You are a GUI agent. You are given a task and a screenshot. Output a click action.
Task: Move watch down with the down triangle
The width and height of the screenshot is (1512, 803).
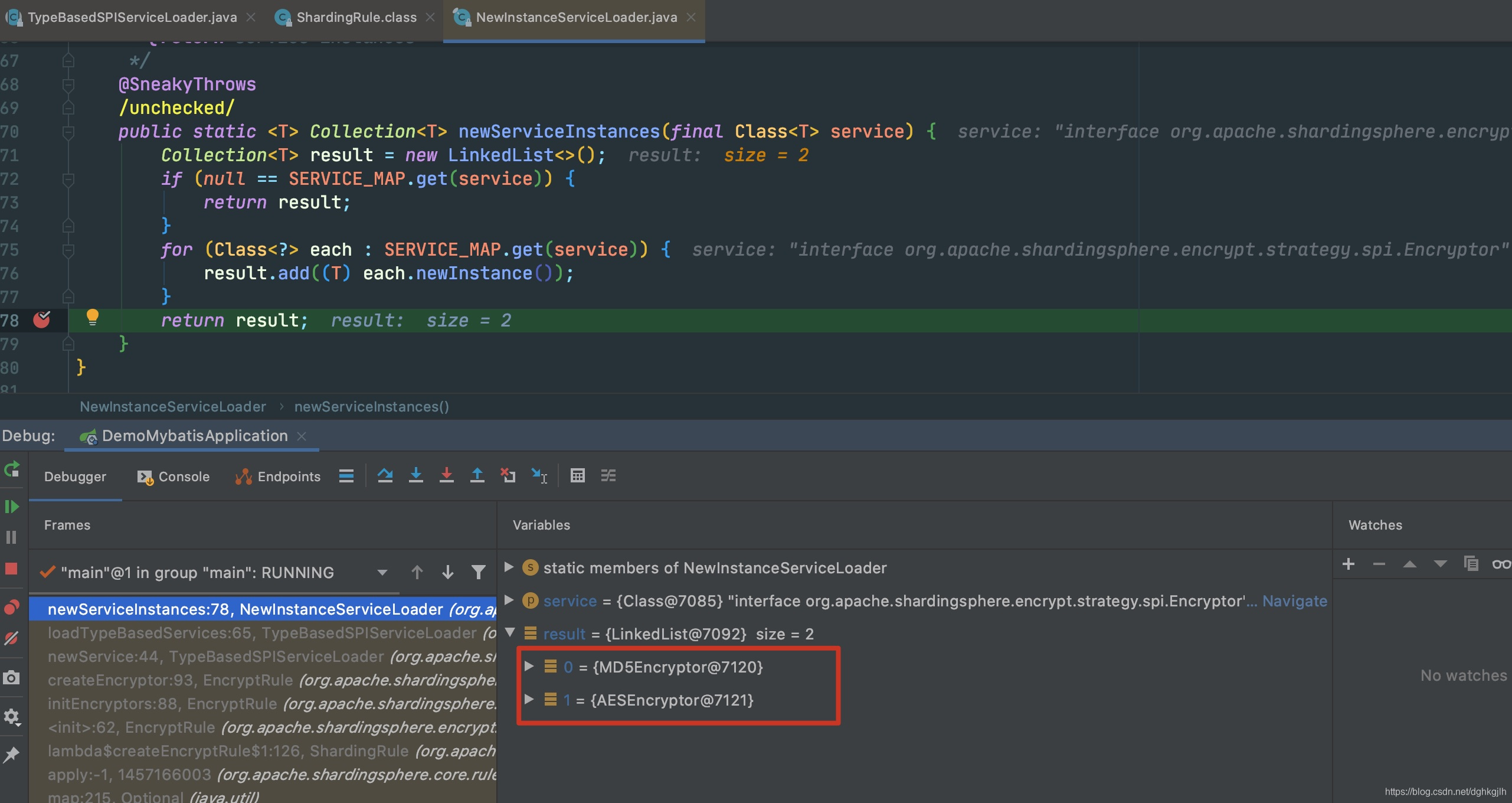tap(1441, 564)
